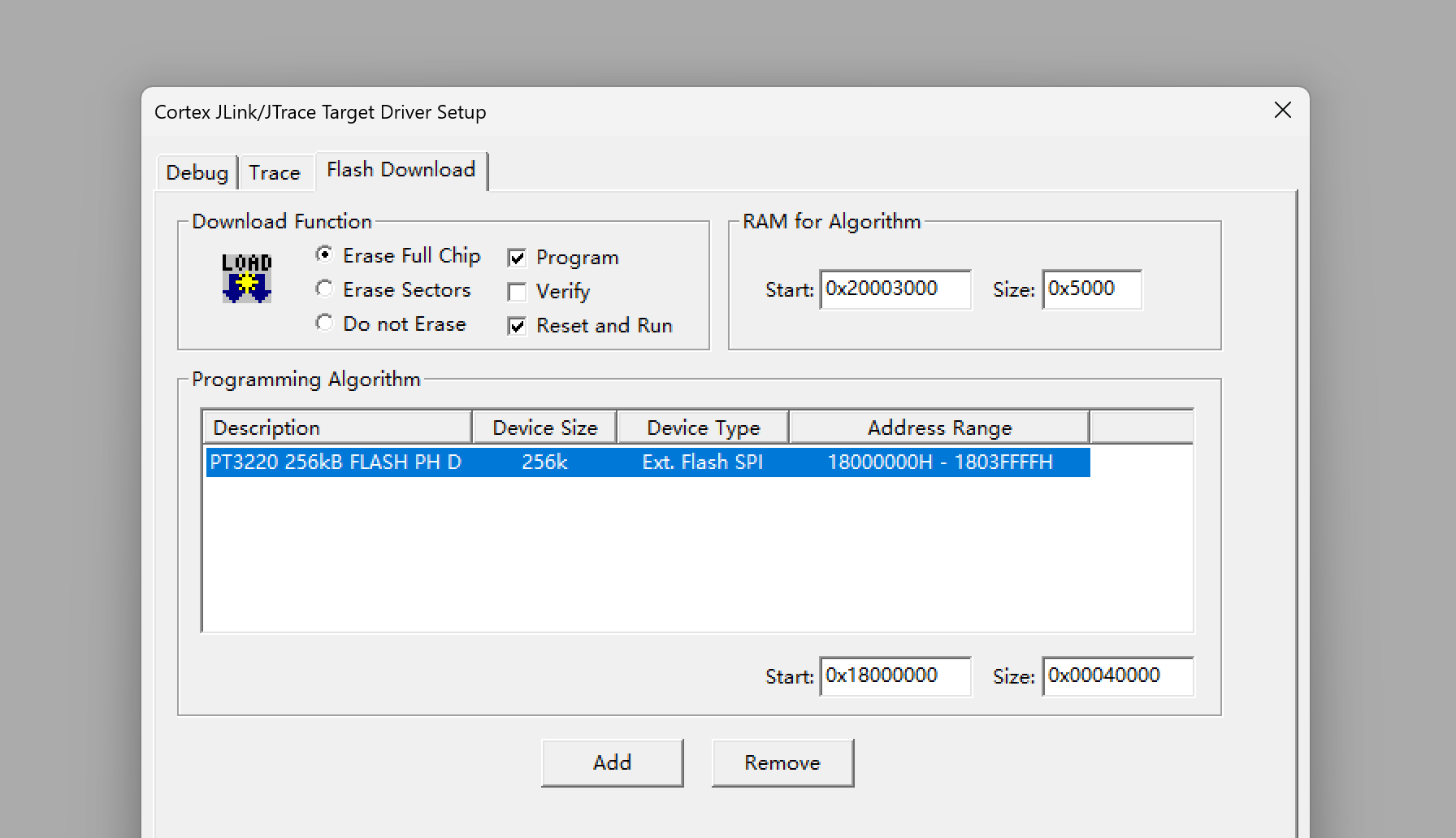Image resolution: width=1456 pixels, height=838 pixels.
Task: Open the Trace tab
Action: pos(275,172)
